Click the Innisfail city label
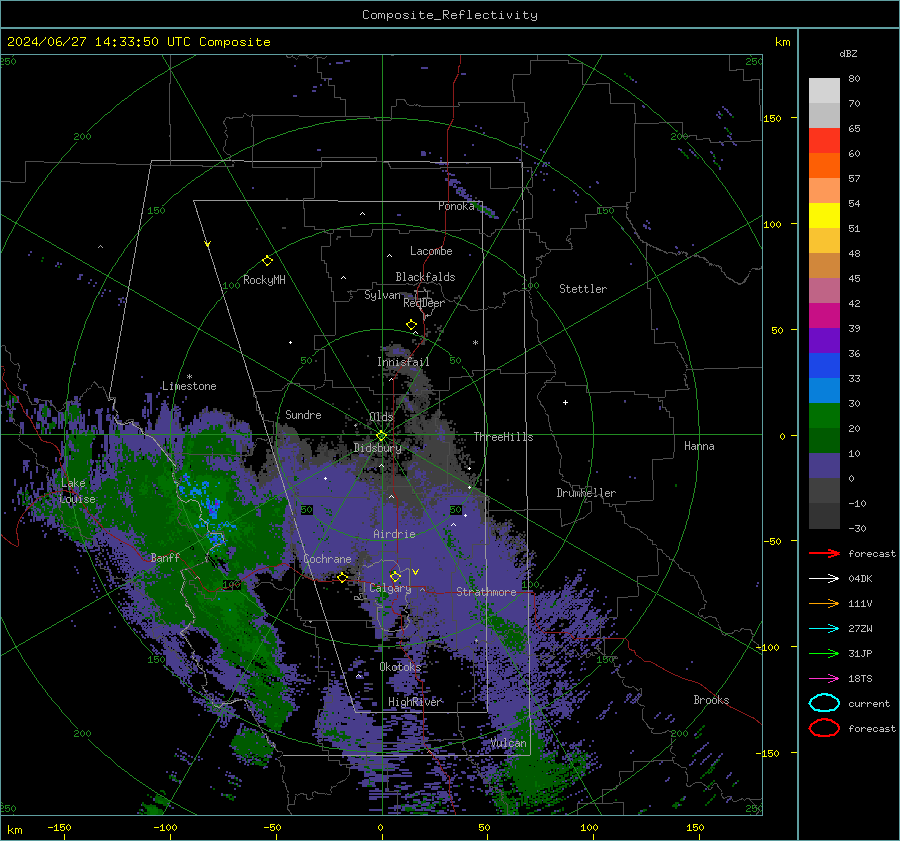The width and height of the screenshot is (900, 841). (403, 362)
